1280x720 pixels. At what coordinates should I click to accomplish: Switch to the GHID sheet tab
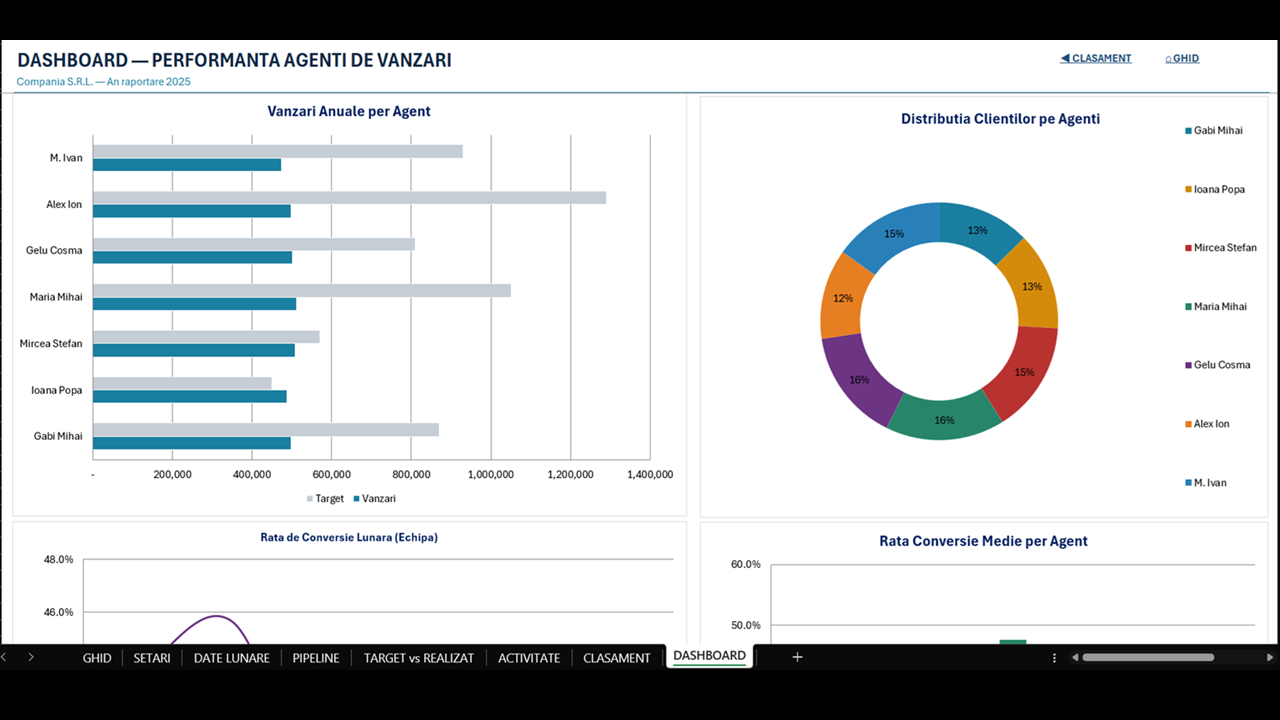point(97,658)
